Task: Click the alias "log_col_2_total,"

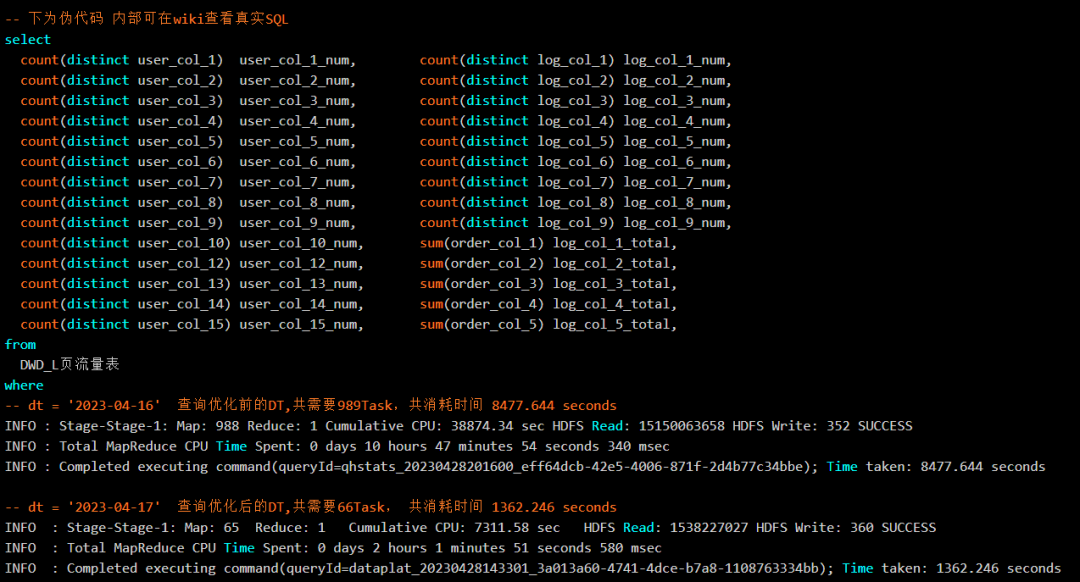Action: (615, 263)
